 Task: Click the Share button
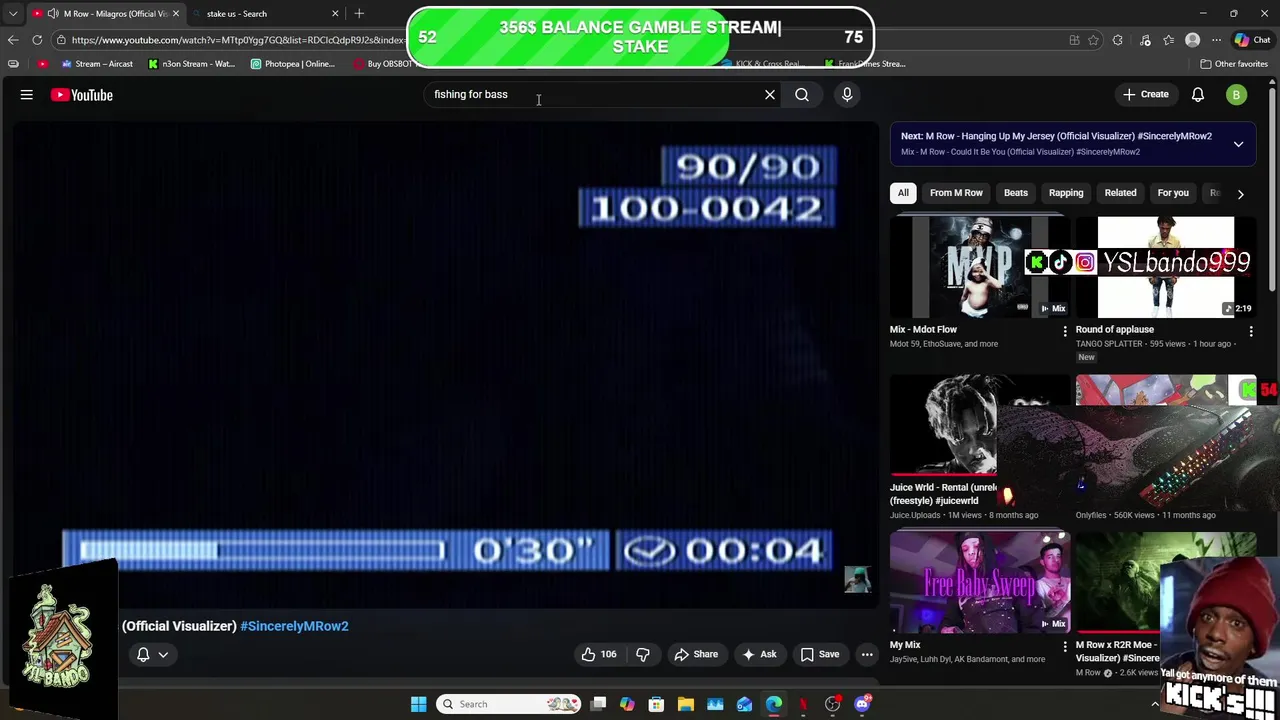(696, 654)
